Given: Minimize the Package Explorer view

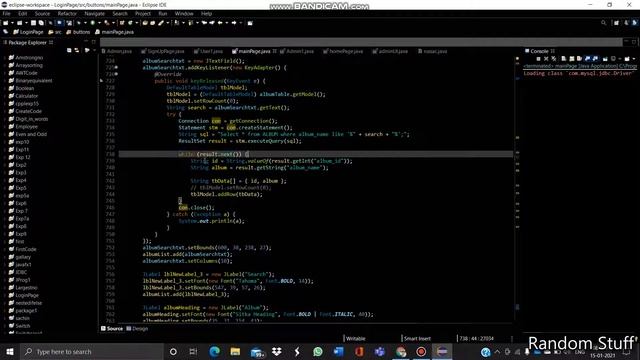Looking at the screenshot, I should pyautogui.click(x=86, y=42).
